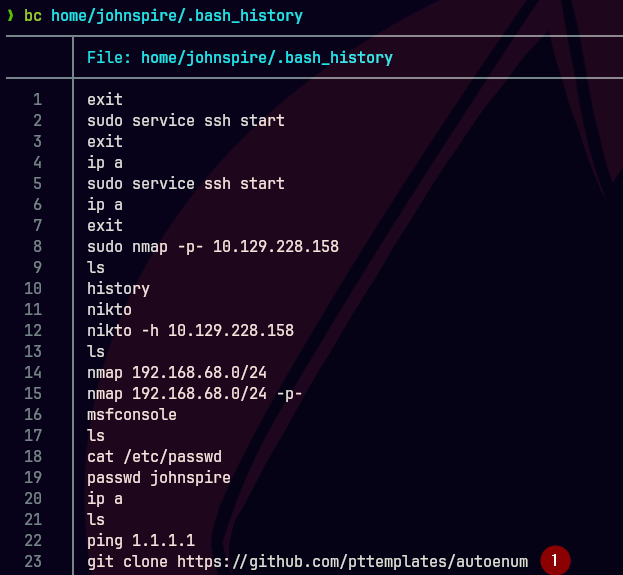The width and height of the screenshot is (623, 575).
Task: Select 'nmap 192.168.68.0/24' on line 14
Action: click(x=177, y=373)
